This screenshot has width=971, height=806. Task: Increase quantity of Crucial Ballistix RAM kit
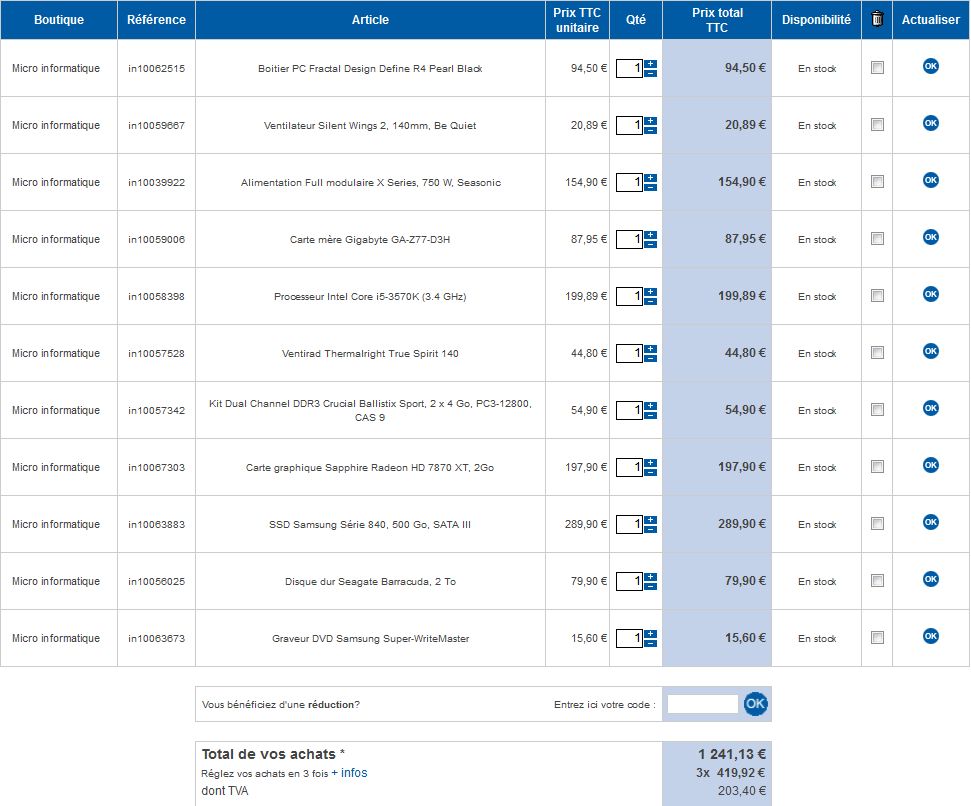[x=650, y=405]
